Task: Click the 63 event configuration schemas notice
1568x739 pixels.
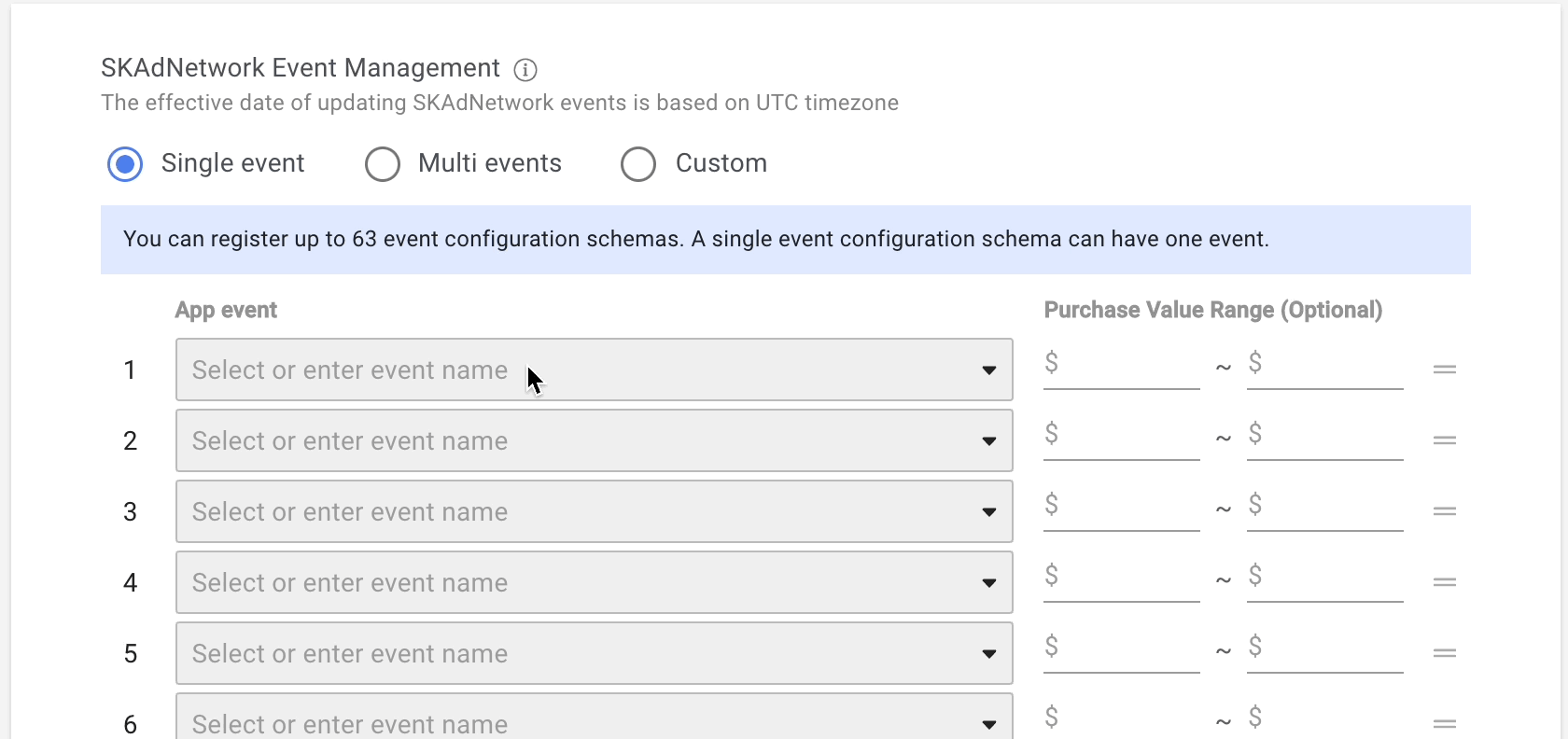Action: 786,240
